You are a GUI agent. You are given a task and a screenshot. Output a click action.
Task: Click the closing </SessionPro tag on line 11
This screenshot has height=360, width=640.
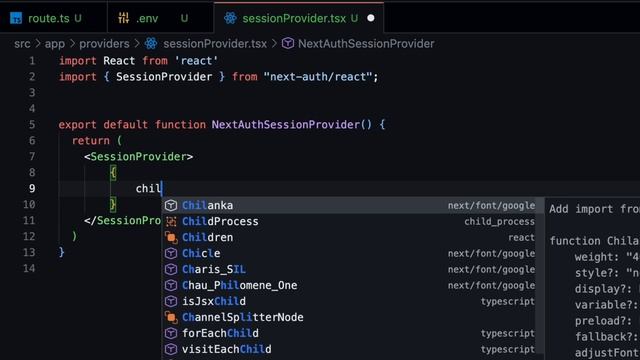point(122,220)
